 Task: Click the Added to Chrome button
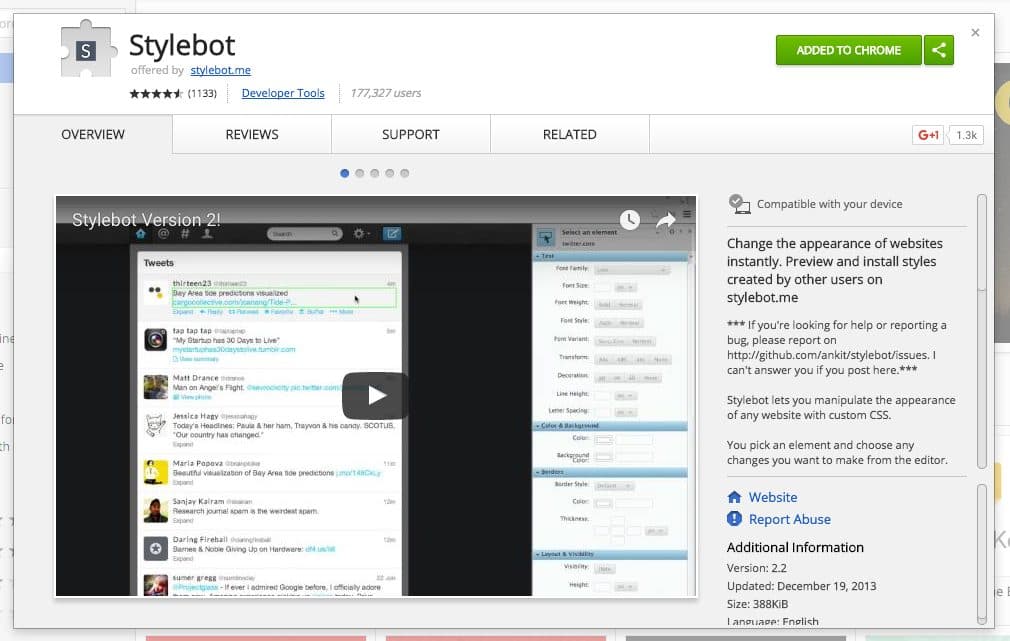pos(848,50)
